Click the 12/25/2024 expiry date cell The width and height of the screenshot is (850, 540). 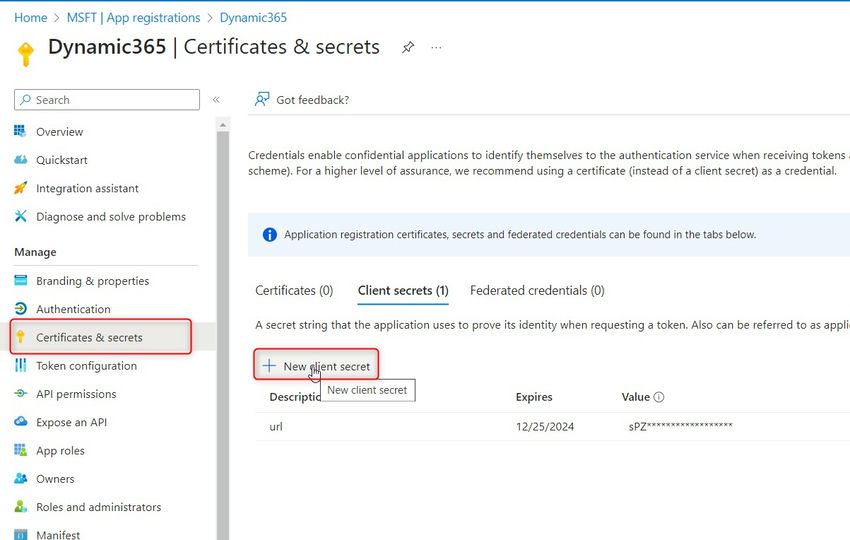pos(545,427)
